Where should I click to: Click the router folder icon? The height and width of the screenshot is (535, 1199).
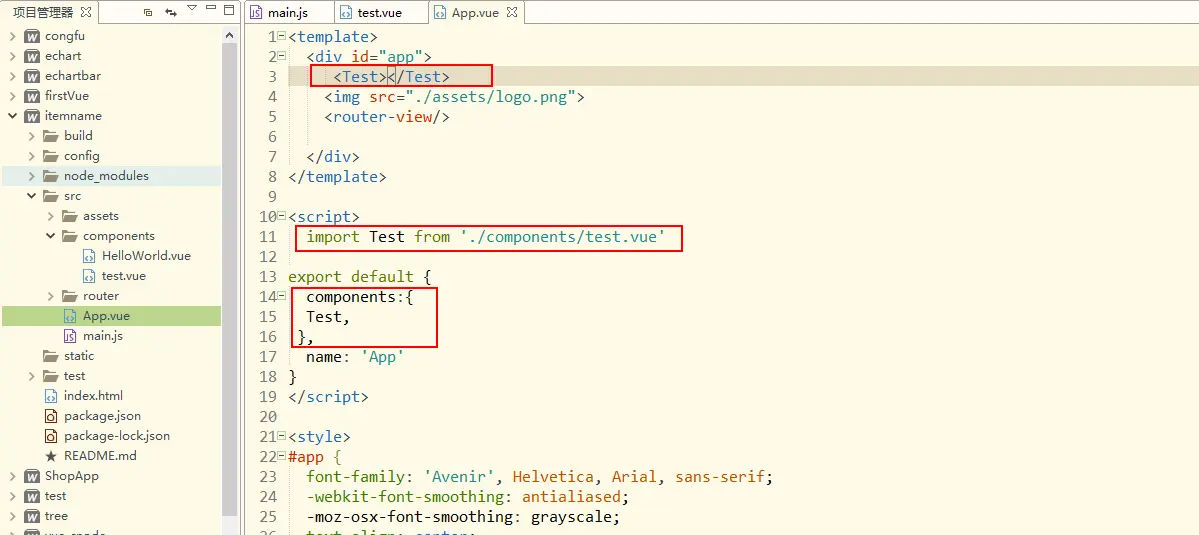70,296
